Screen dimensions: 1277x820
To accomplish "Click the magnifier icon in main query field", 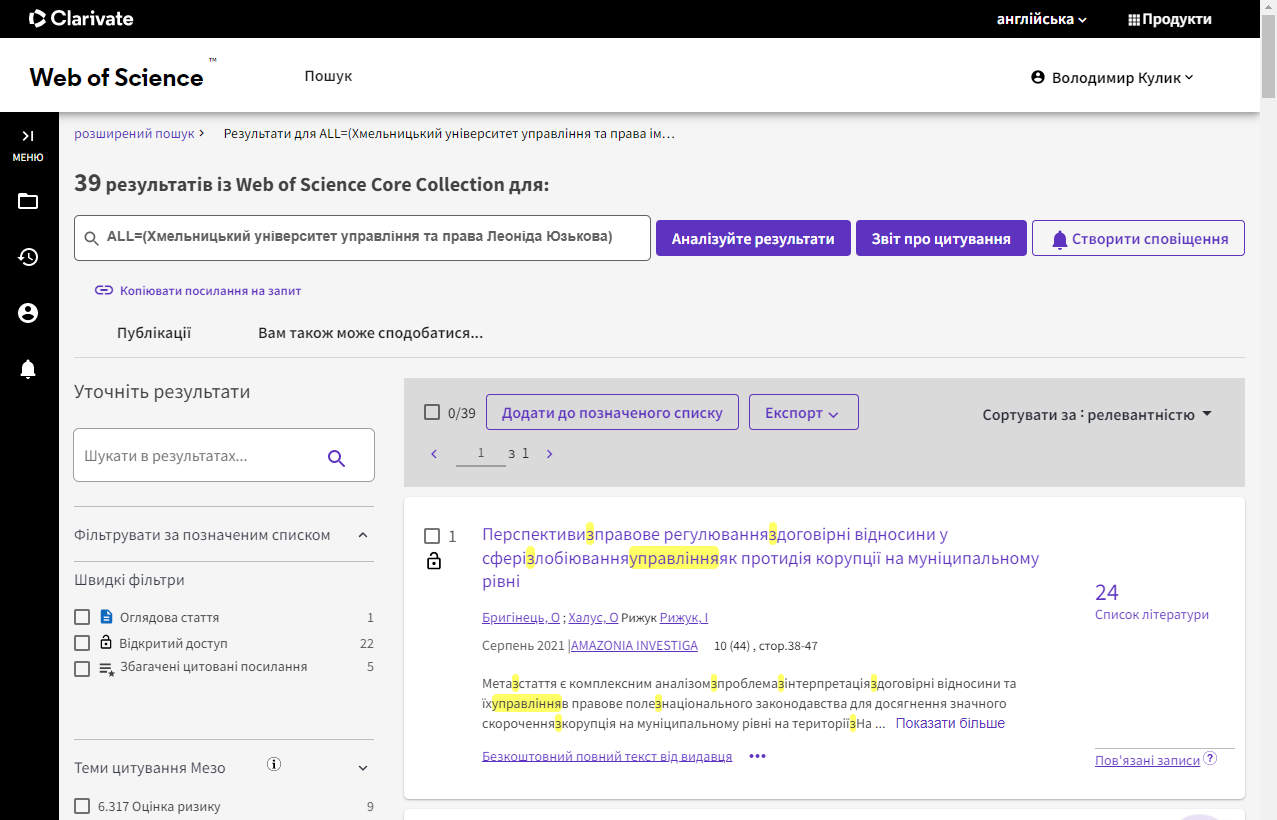I will [x=91, y=238].
